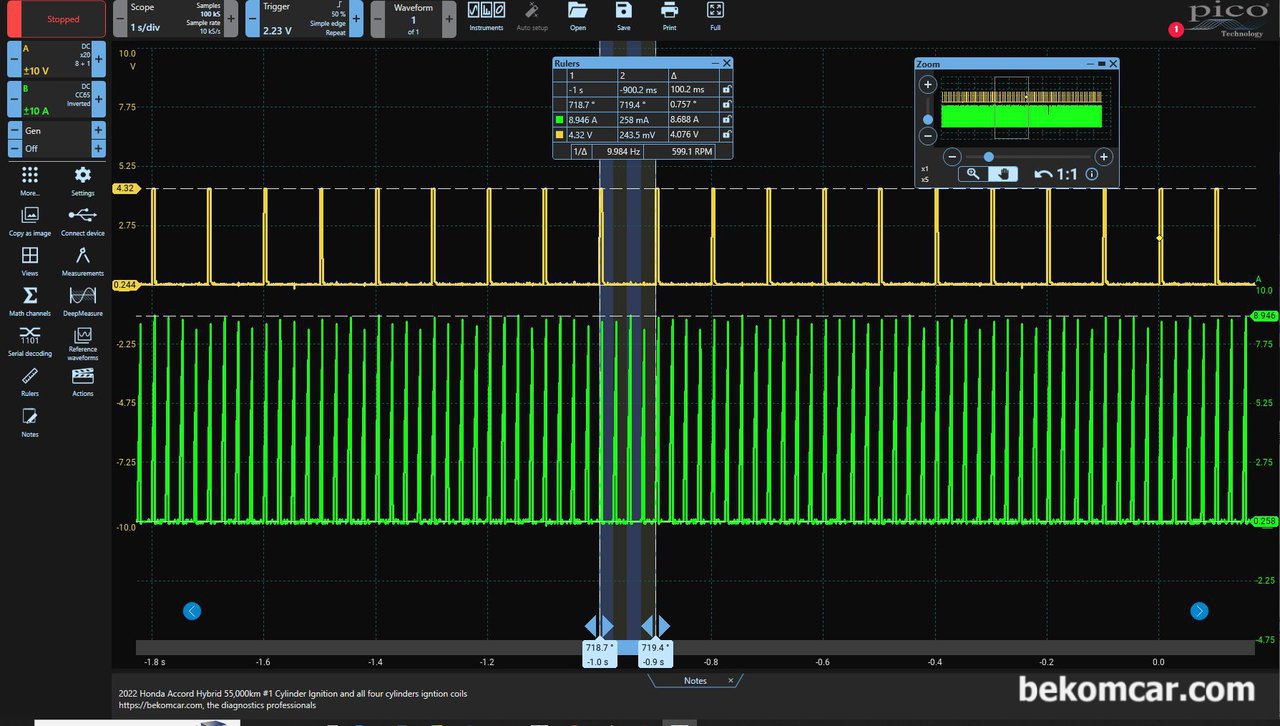Open DeepMeasure tool

click(83, 300)
